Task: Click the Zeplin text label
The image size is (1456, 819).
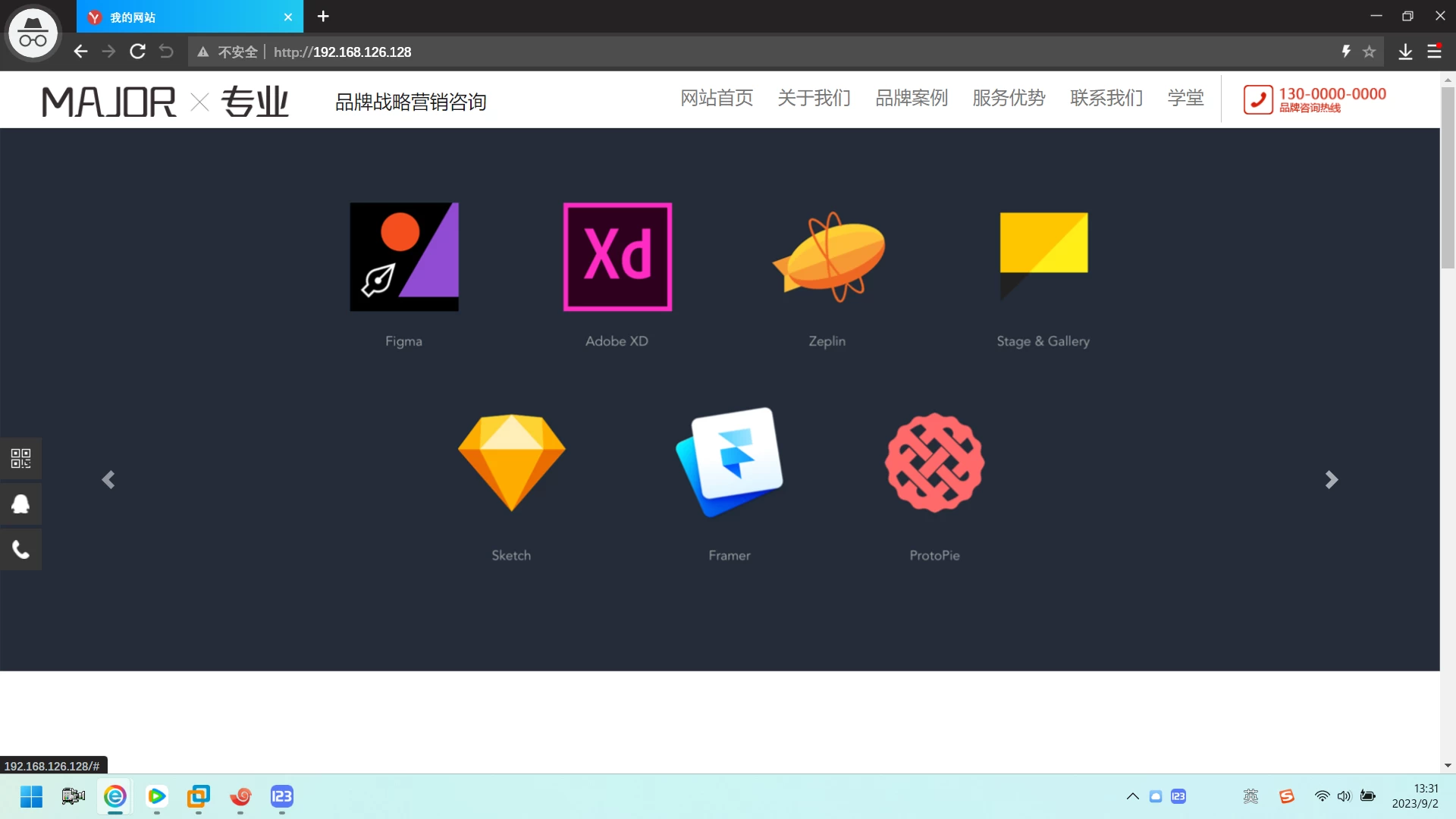Action: [827, 341]
